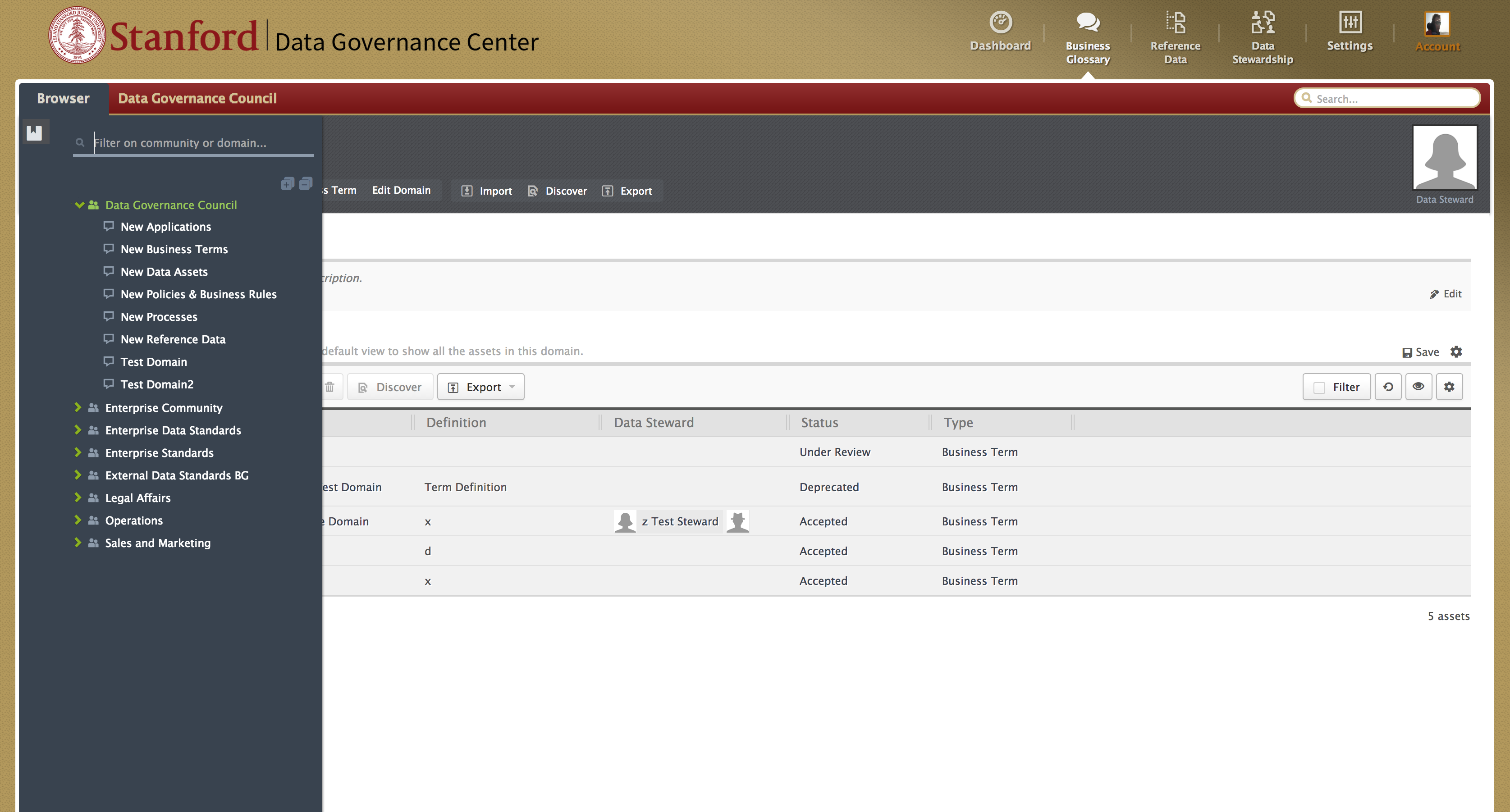Open the Account menu

1437,32
